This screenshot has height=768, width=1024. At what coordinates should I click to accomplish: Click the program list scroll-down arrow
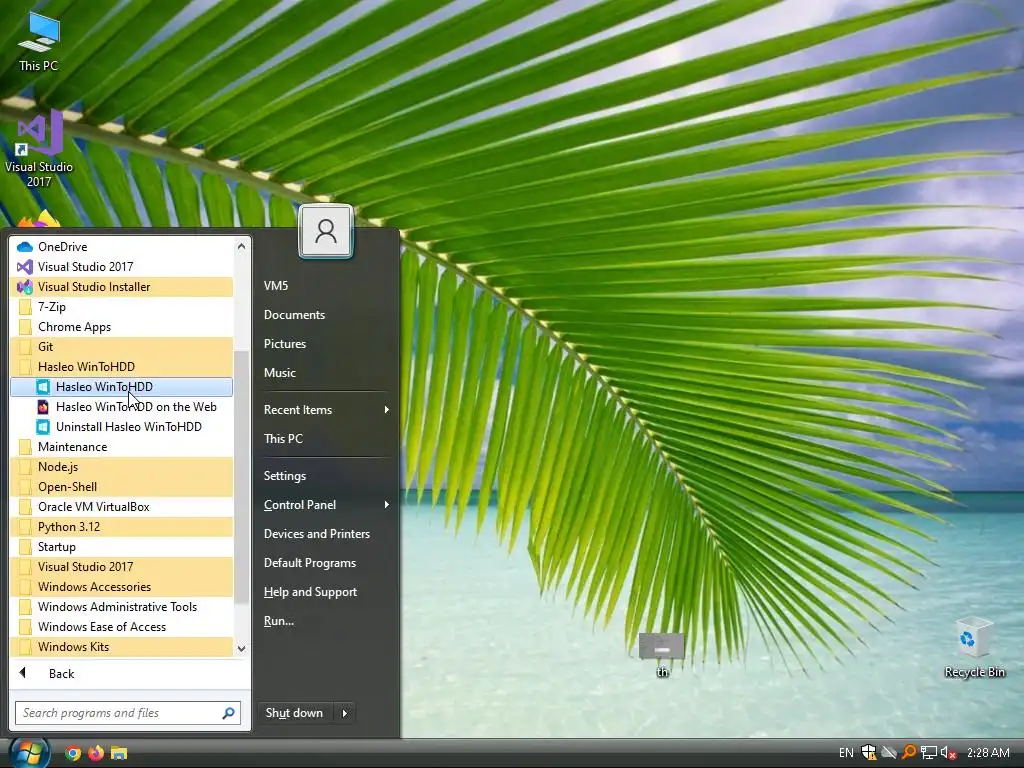(242, 648)
